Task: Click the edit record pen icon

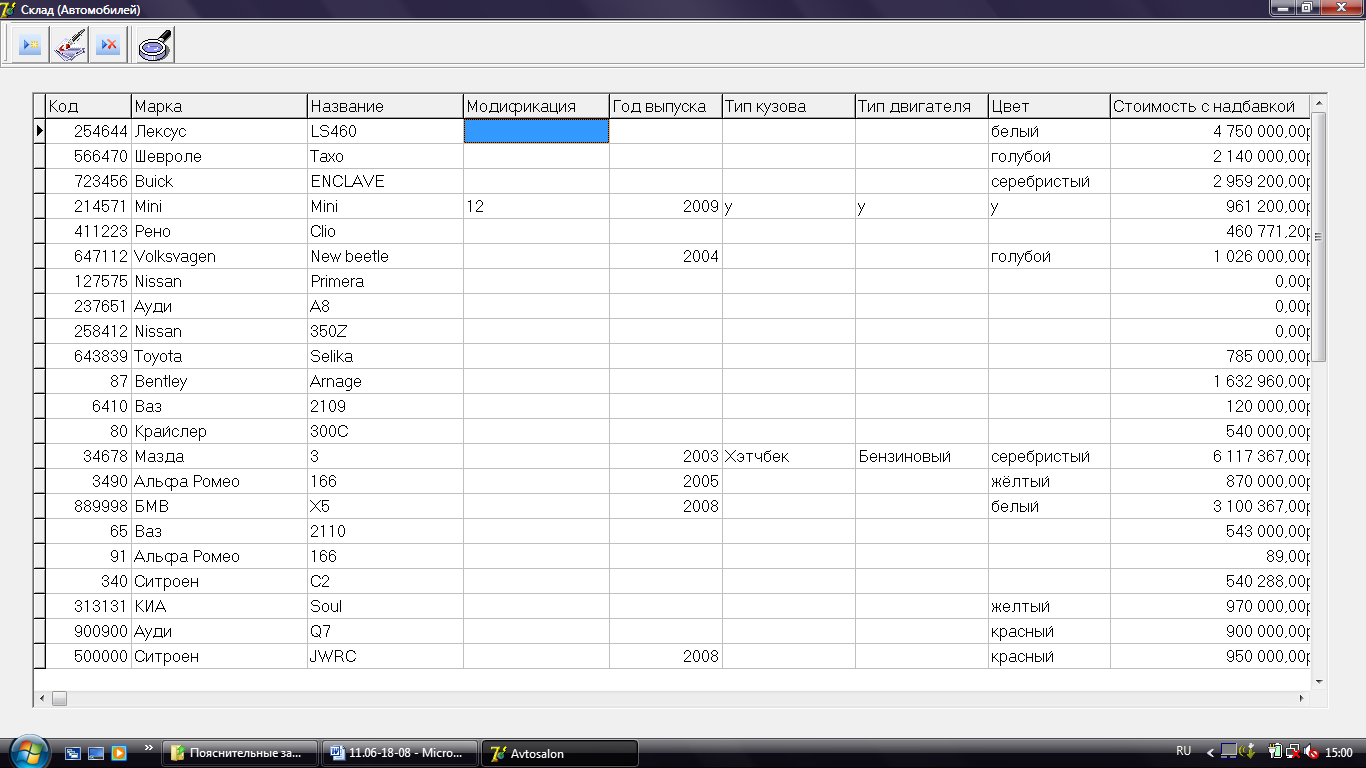Action: tap(69, 45)
